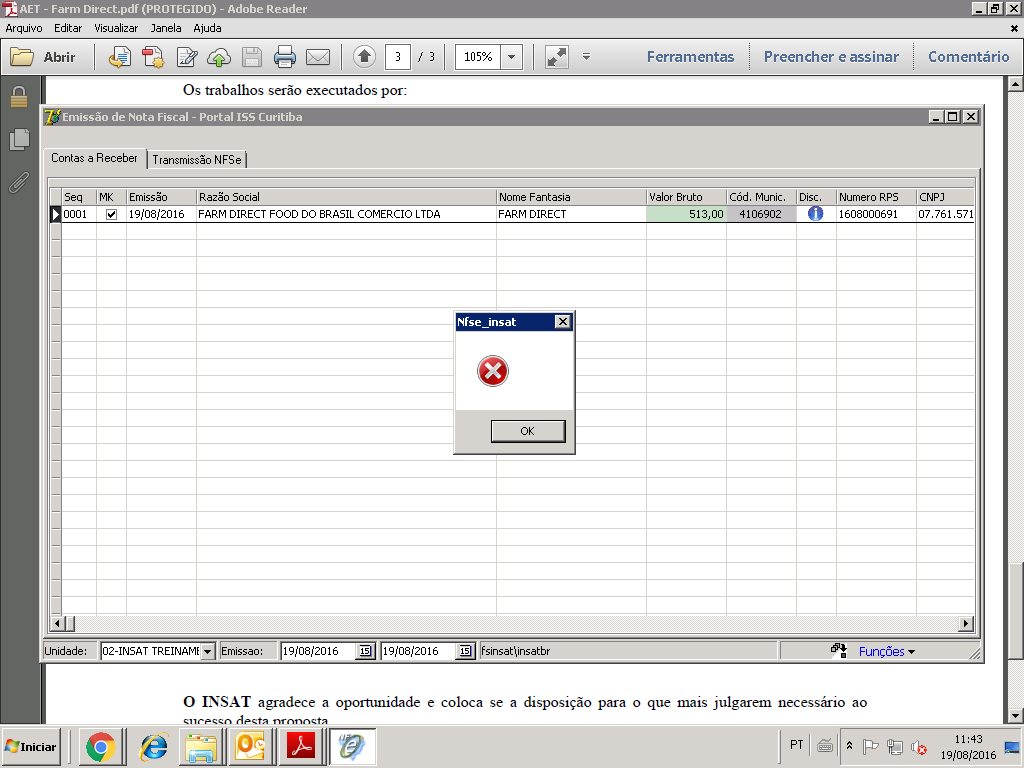Click the row selector arrow of row 0001
1024x768 pixels.
(56, 214)
